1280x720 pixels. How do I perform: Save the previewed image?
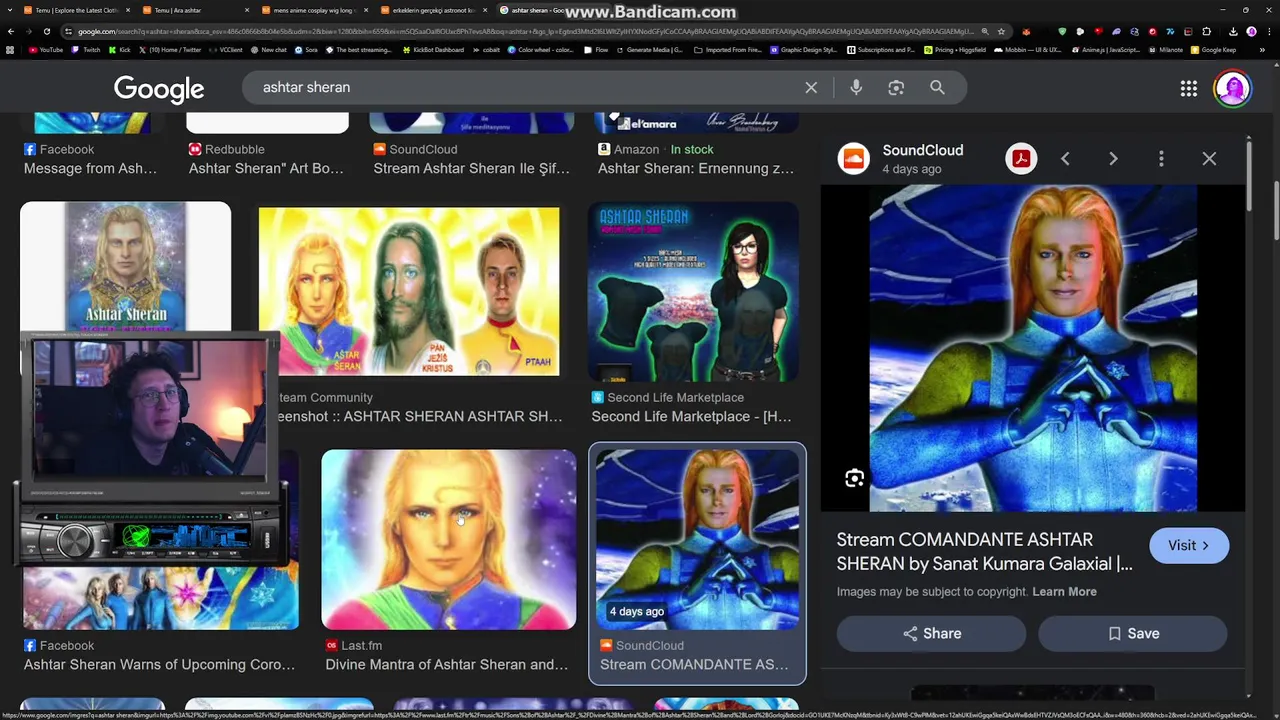click(1133, 634)
